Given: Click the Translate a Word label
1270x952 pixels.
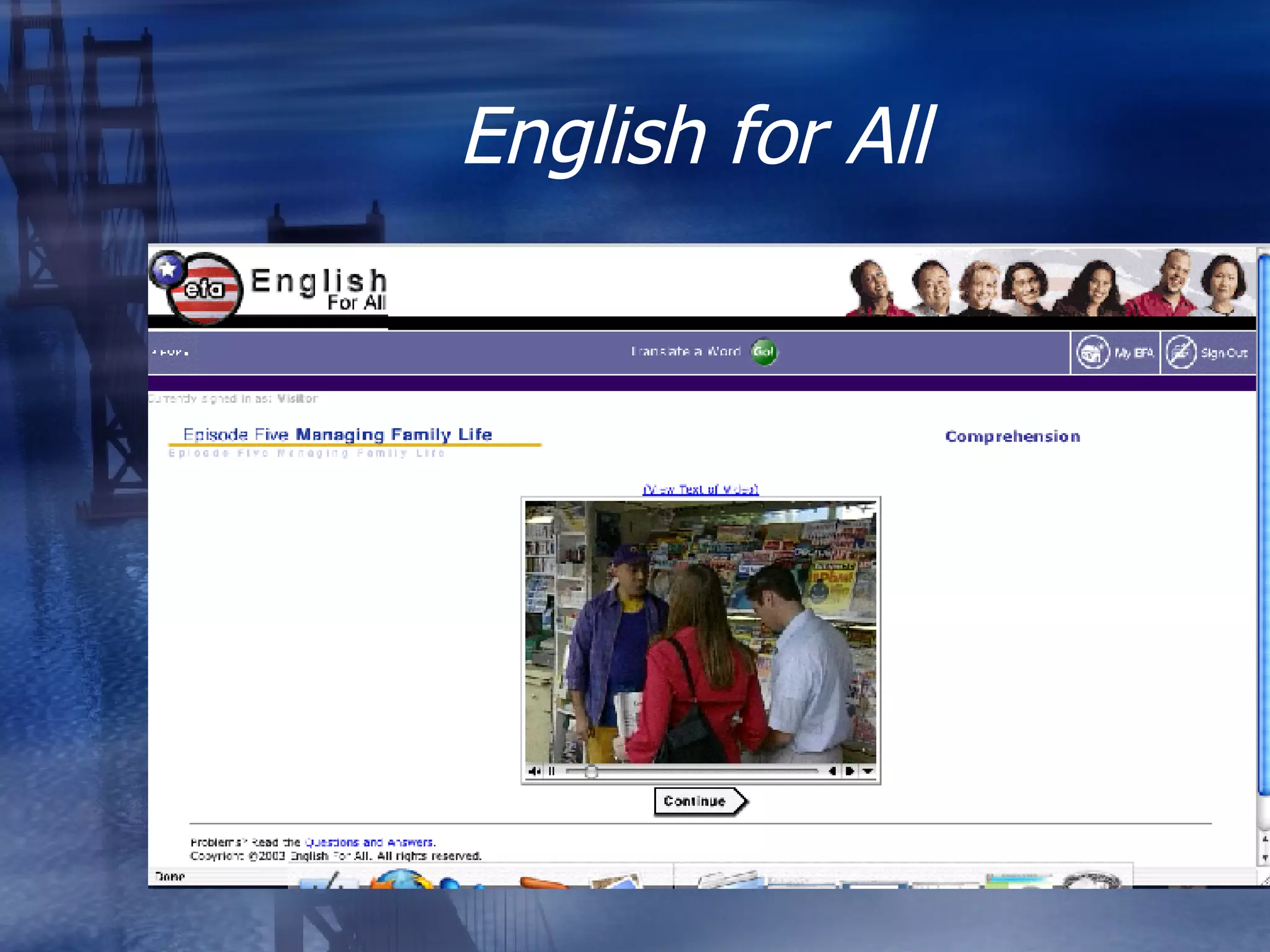Looking at the screenshot, I should [686, 351].
